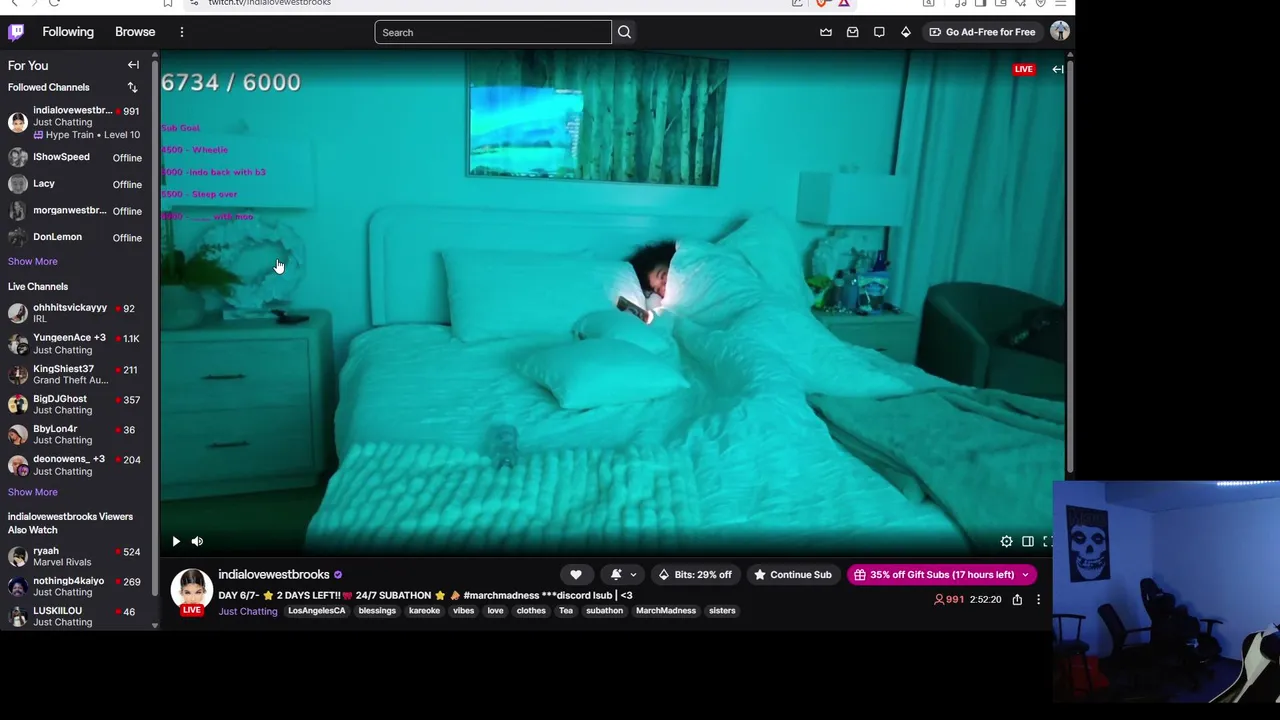Click the viewer count 991

click(948, 599)
